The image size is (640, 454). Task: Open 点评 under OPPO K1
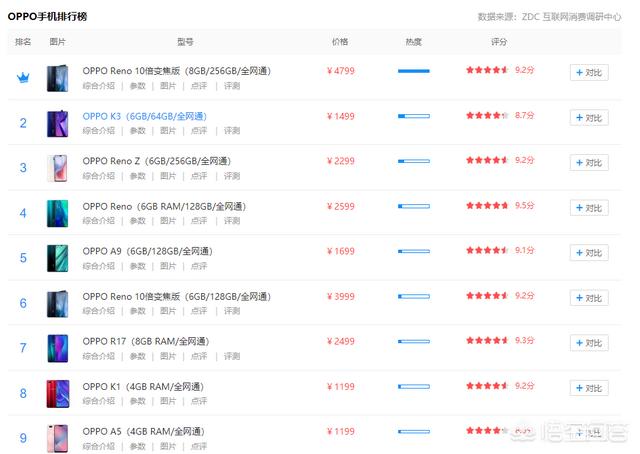tap(199, 401)
